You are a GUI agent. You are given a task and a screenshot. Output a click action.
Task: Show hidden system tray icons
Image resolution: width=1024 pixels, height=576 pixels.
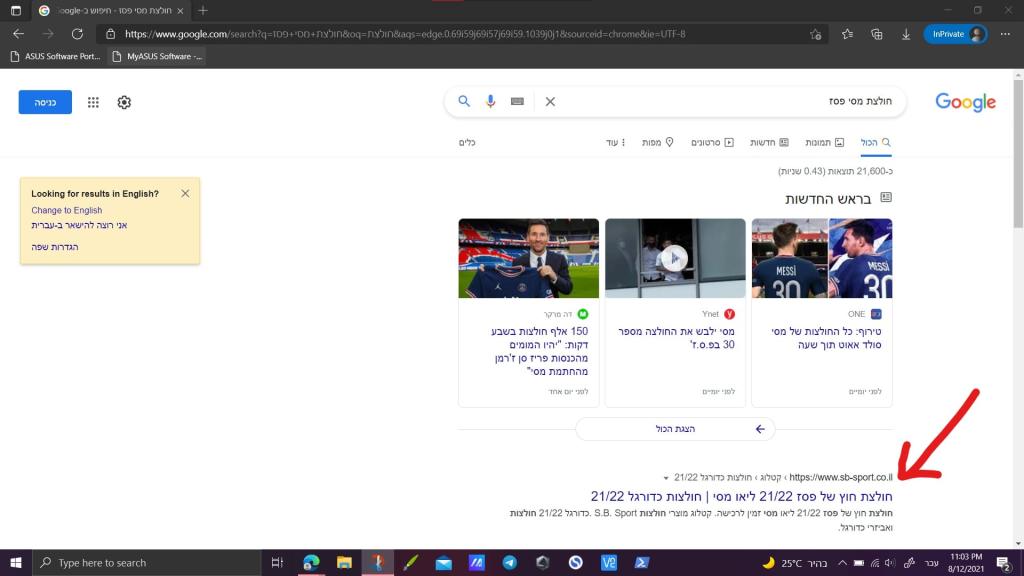(x=842, y=562)
